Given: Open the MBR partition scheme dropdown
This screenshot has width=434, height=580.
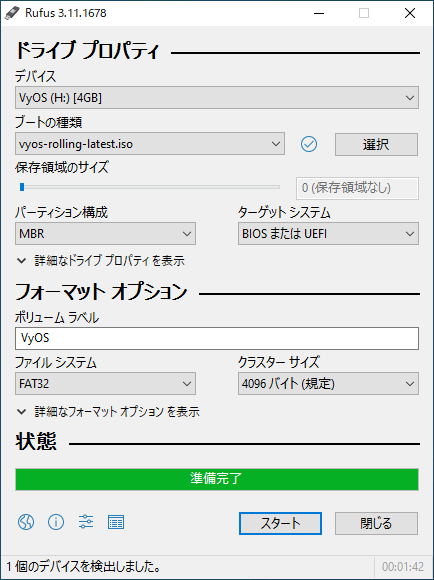Looking at the screenshot, I should 105,233.
